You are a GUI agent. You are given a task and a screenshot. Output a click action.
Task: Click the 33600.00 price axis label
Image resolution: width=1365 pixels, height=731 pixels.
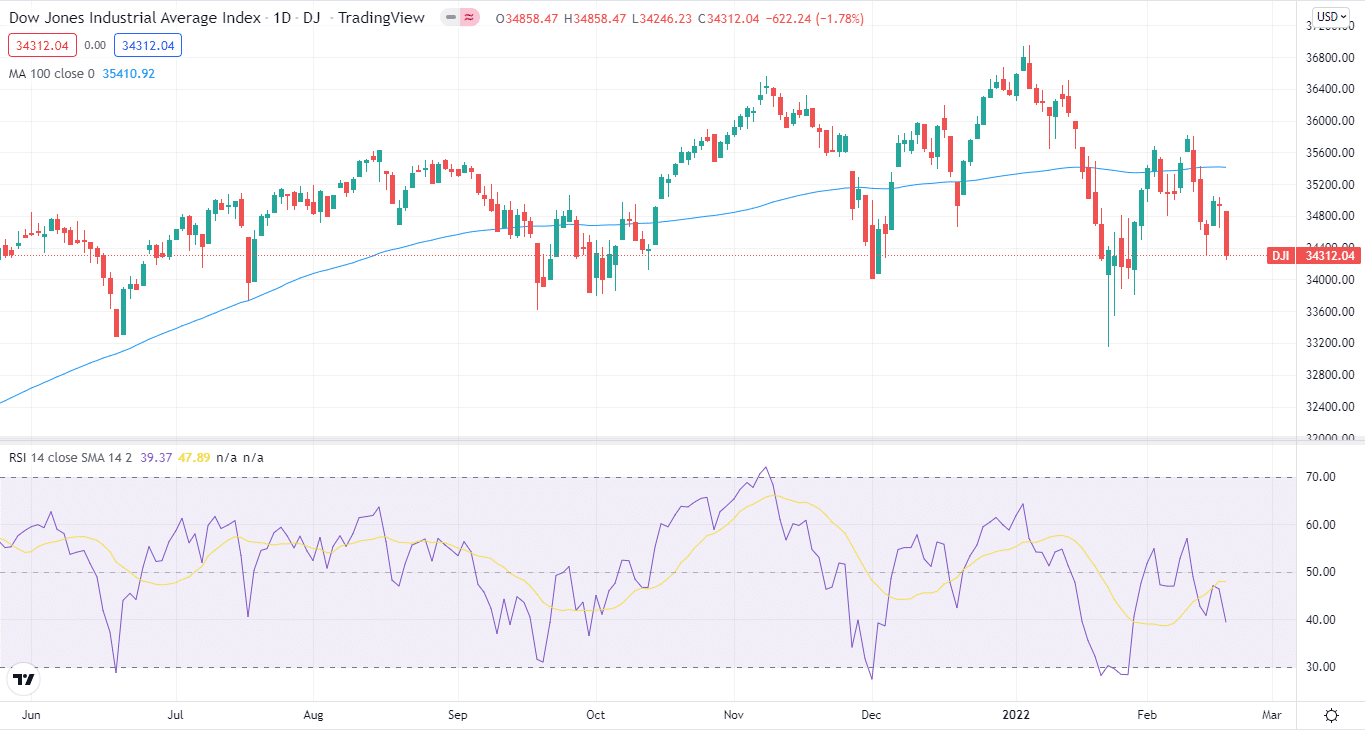[x=1331, y=312]
